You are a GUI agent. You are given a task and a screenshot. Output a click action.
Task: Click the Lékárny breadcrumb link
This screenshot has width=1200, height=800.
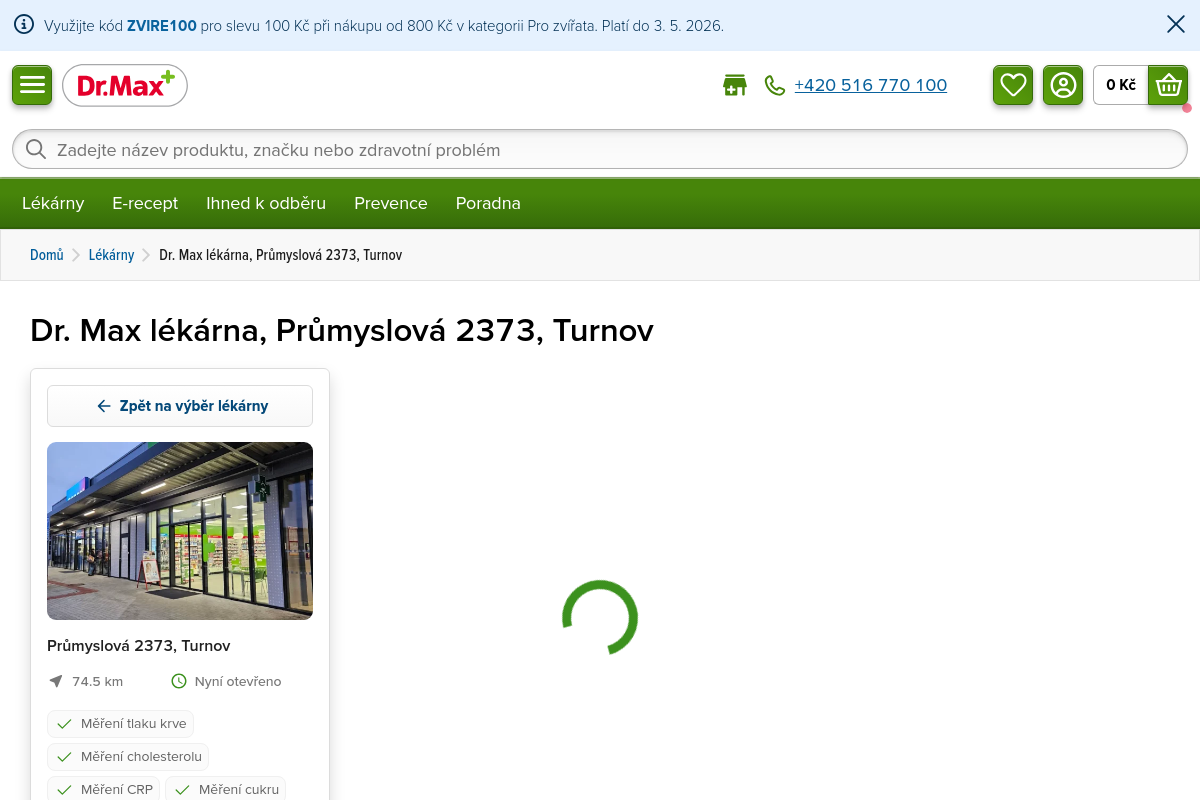point(111,255)
